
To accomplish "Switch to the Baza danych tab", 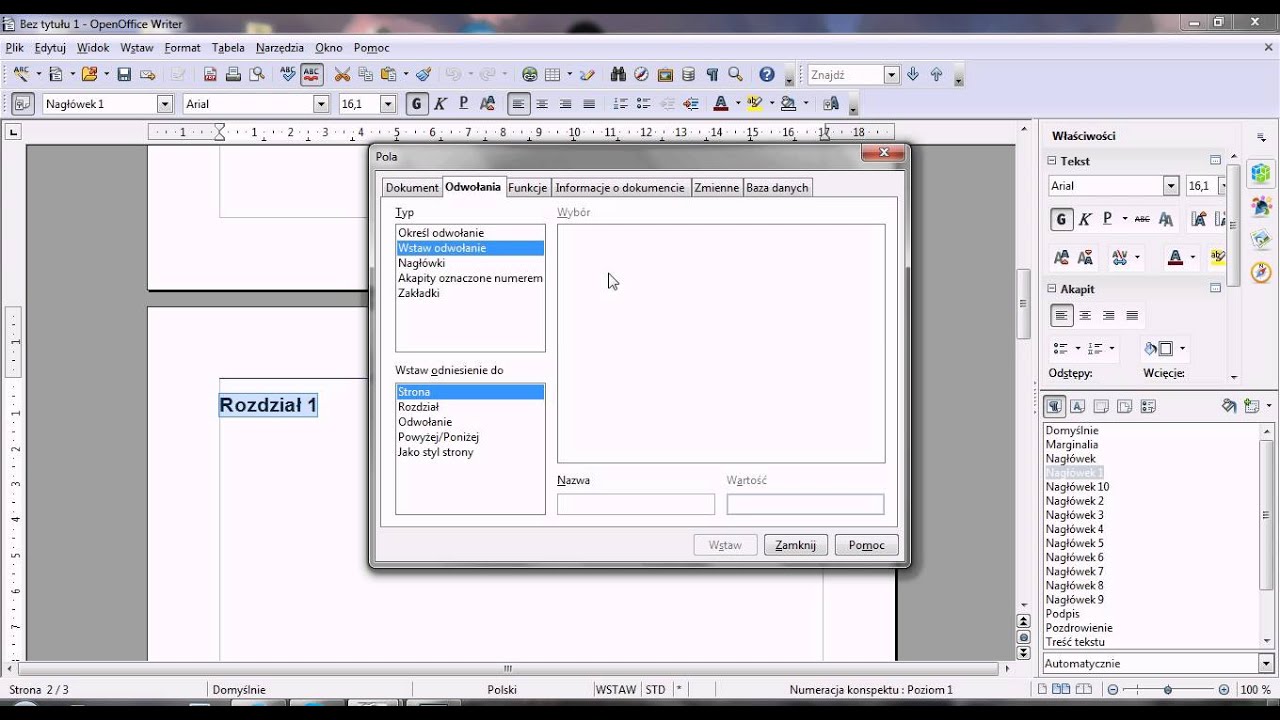I will coord(777,188).
